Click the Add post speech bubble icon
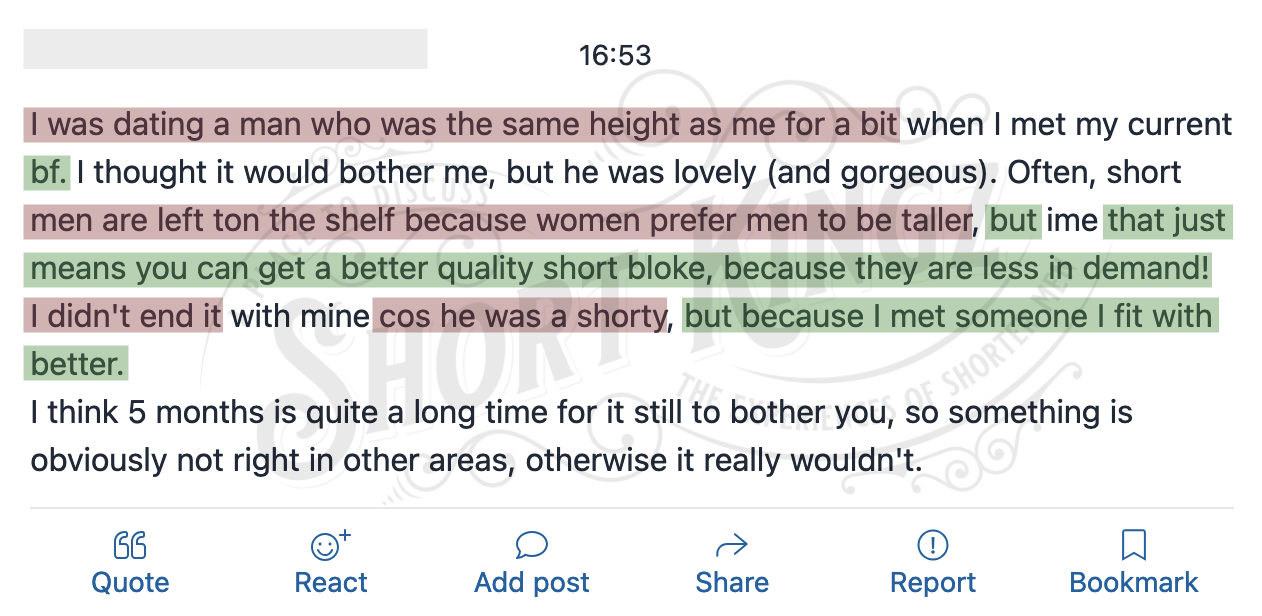 pyautogui.click(x=532, y=545)
